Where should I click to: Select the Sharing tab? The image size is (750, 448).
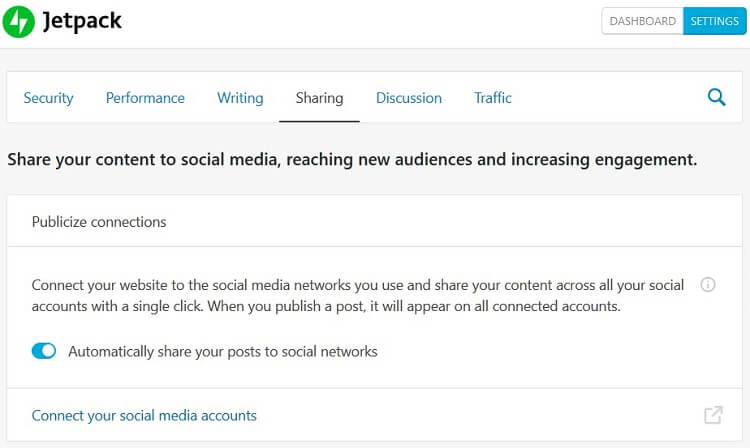pyautogui.click(x=320, y=98)
